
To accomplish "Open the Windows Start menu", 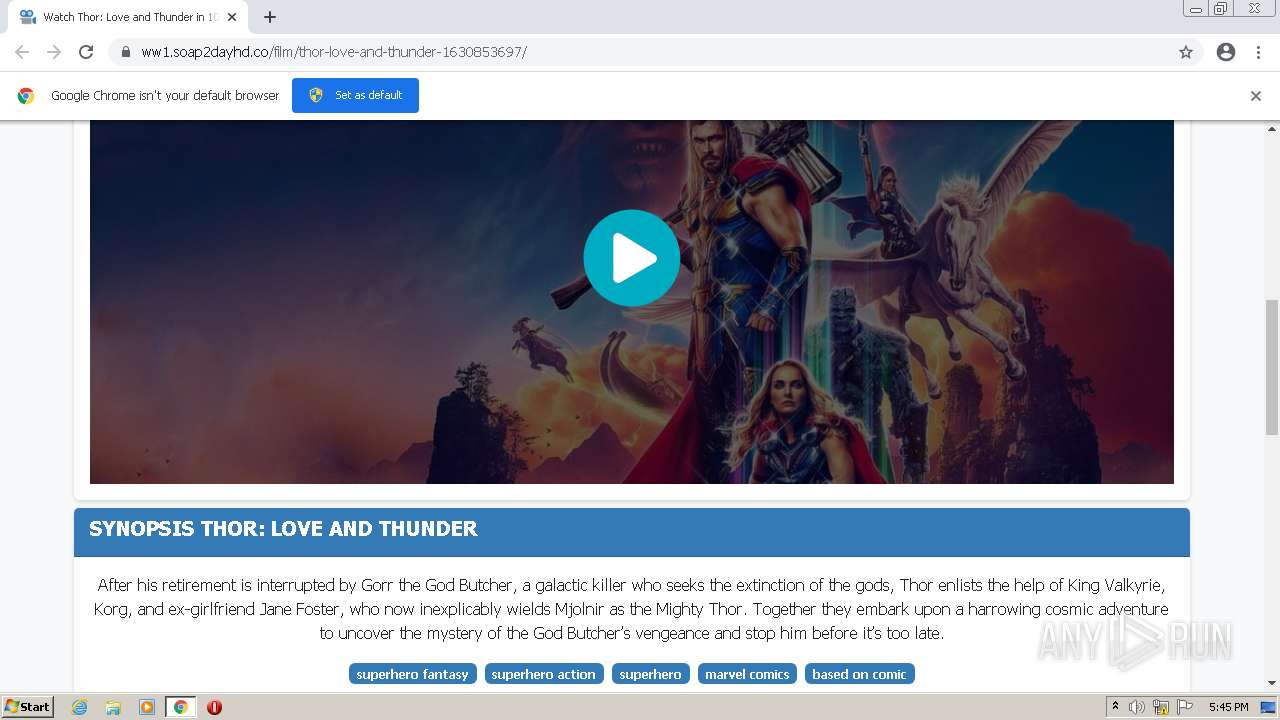I will [x=28, y=707].
